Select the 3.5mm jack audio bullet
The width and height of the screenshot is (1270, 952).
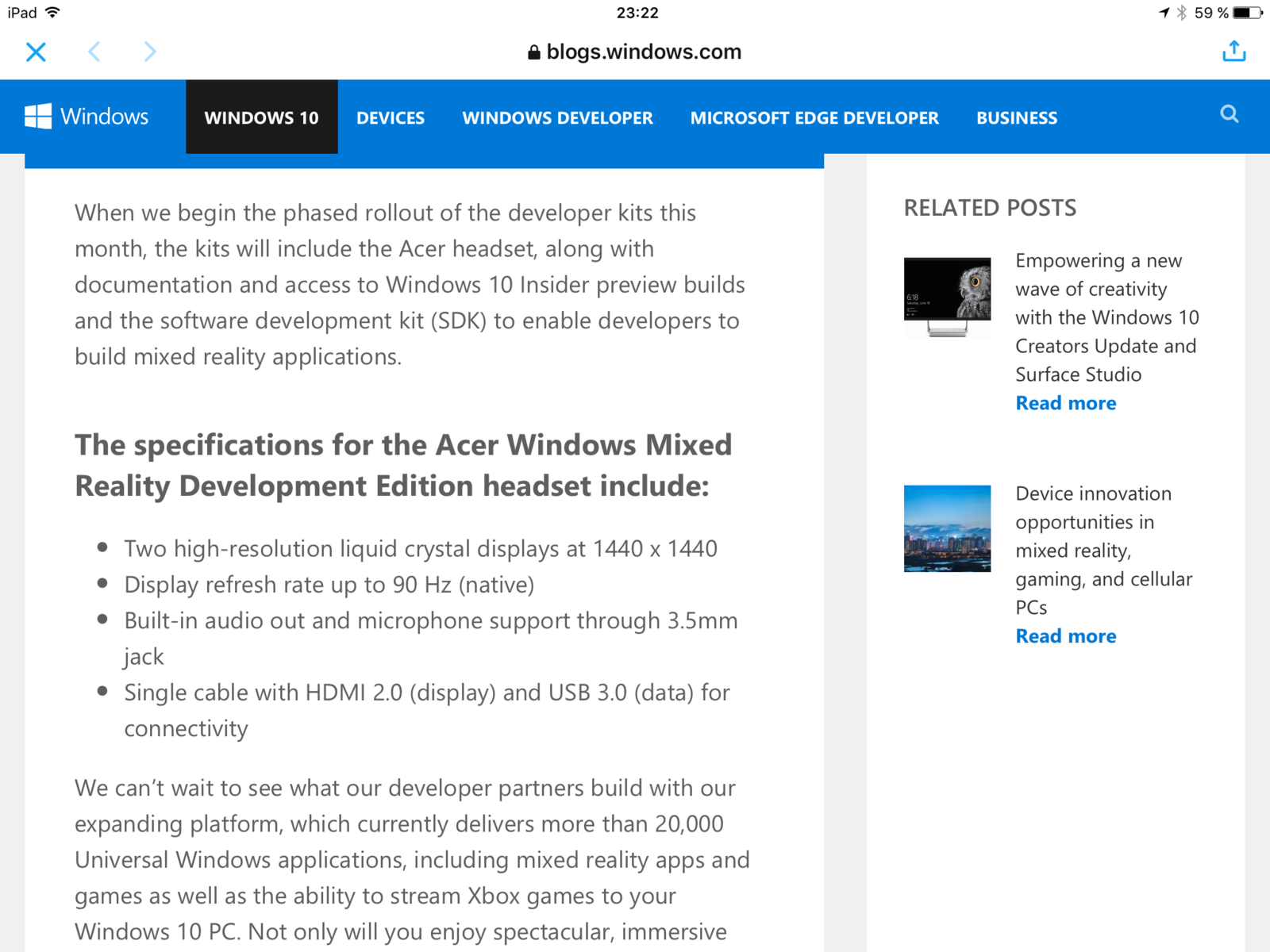click(431, 639)
